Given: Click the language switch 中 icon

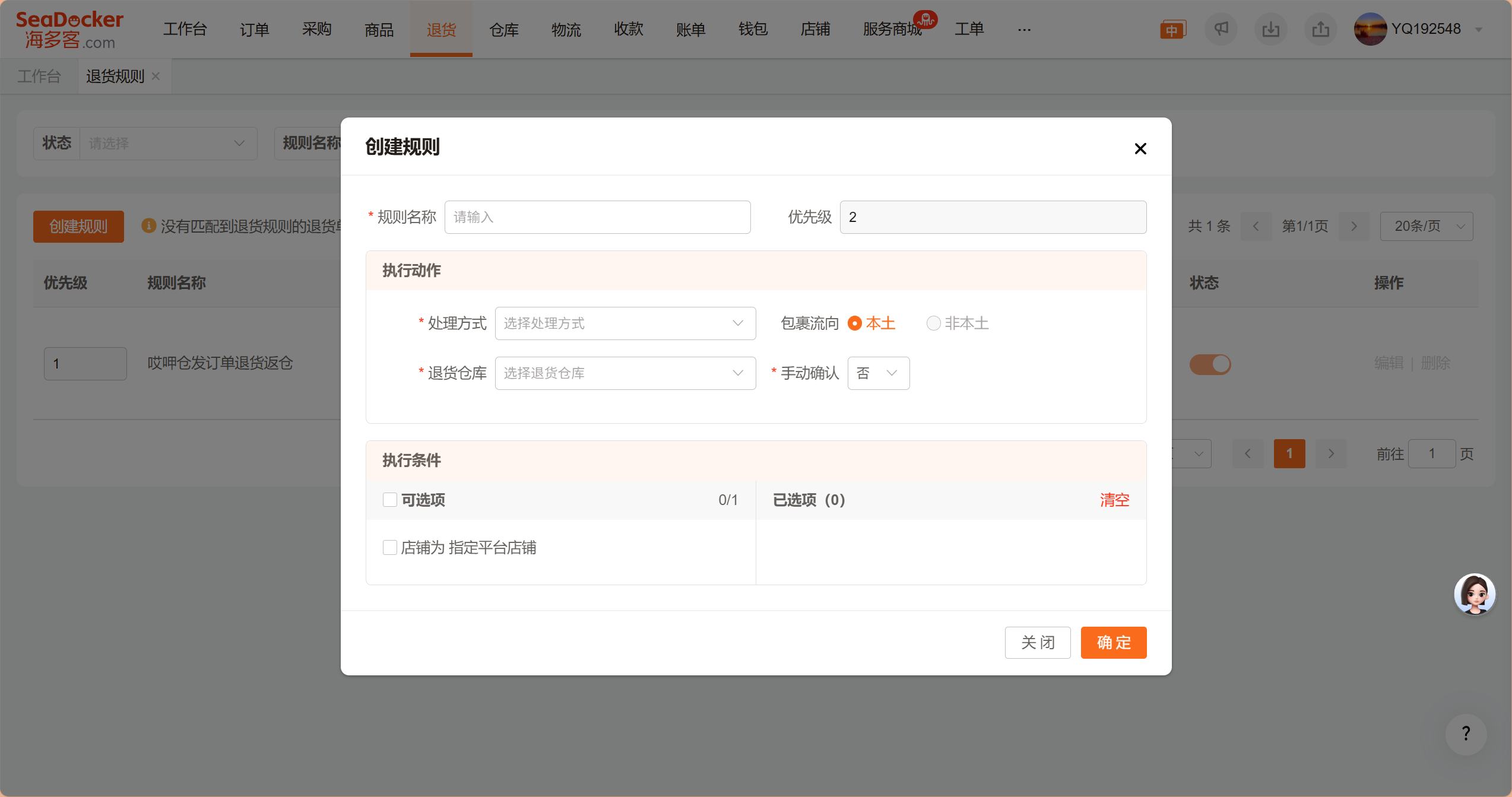Looking at the screenshot, I should 1172,30.
